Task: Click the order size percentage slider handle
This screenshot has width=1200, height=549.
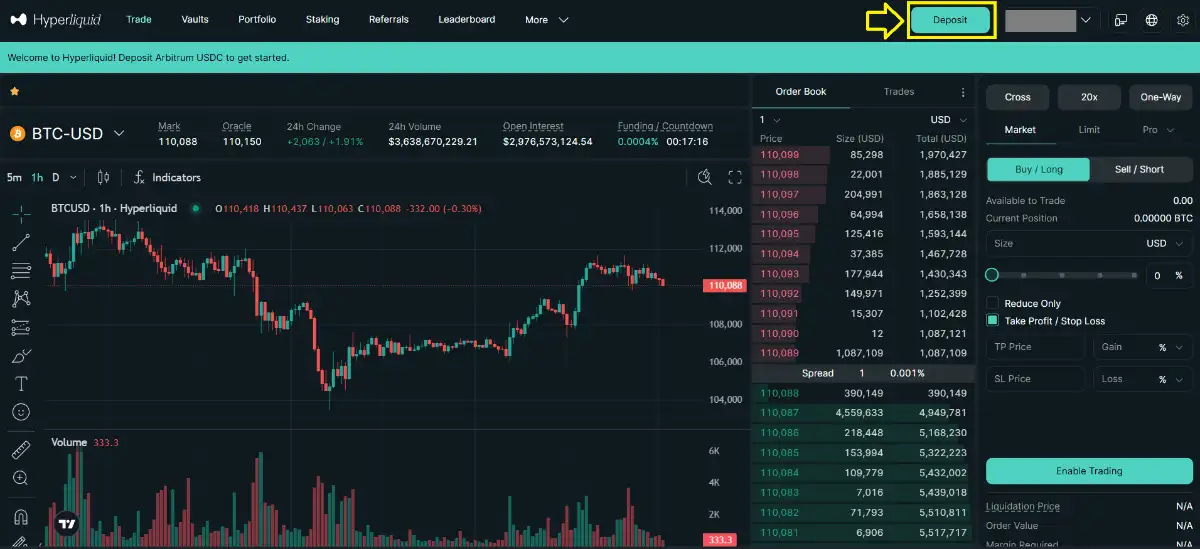Action: click(992, 275)
